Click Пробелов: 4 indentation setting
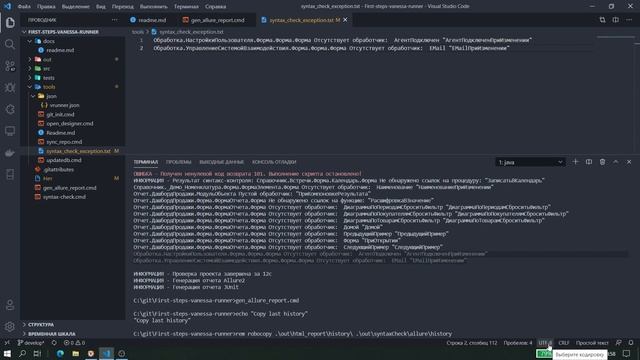Viewport: 640px width, 360px height. [x=518, y=343]
